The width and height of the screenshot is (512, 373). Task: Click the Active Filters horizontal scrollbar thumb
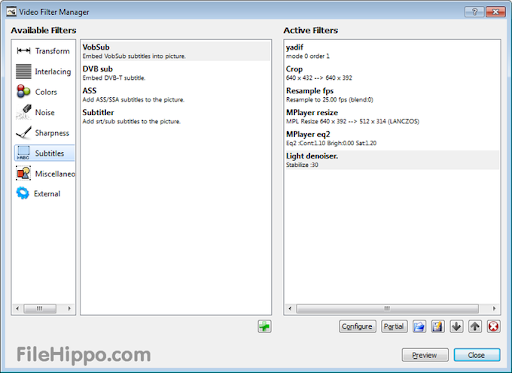387,309
